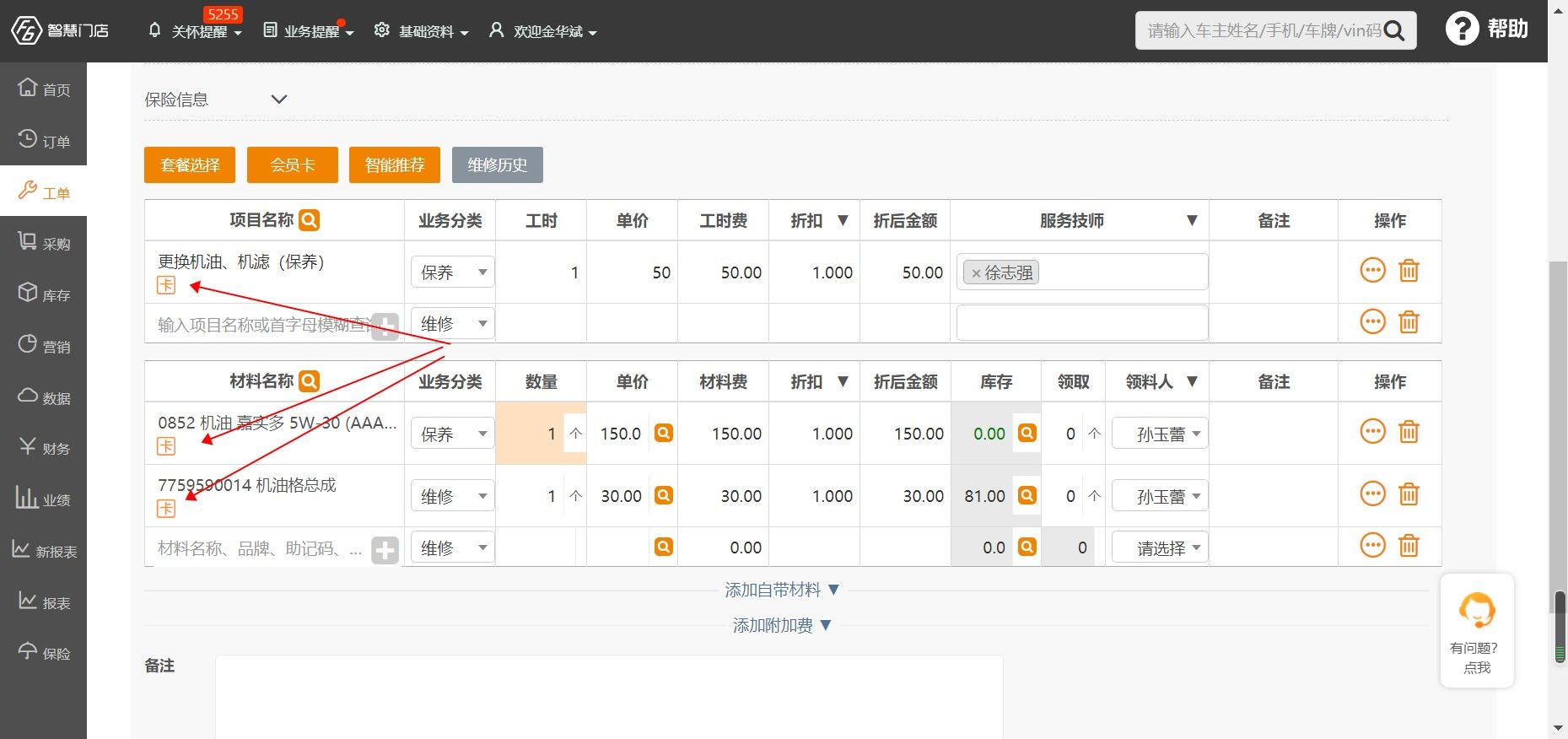
Task: Click the card icon under 7759590014 机油格总成
Action: click(166, 508)
